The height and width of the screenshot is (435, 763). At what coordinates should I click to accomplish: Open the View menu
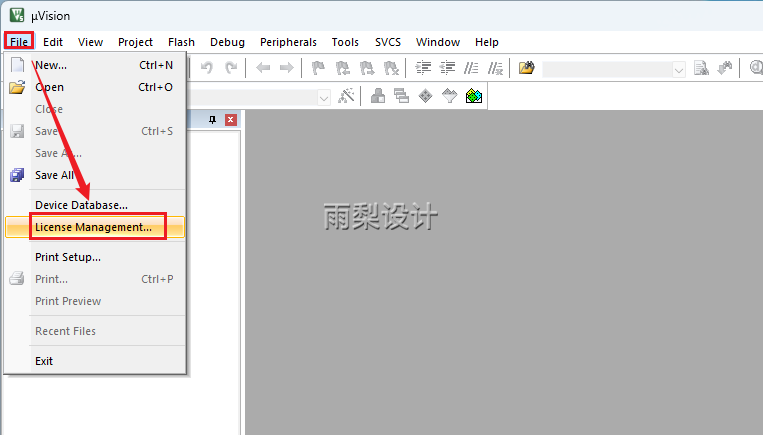pyautogui.click(x=91, y=42)
